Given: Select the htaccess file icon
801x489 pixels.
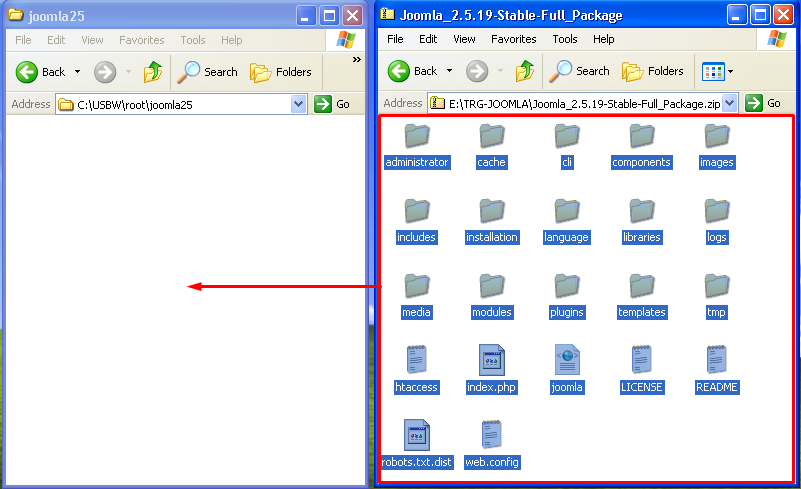Looking at the screenshot, I should click(417, 360).
